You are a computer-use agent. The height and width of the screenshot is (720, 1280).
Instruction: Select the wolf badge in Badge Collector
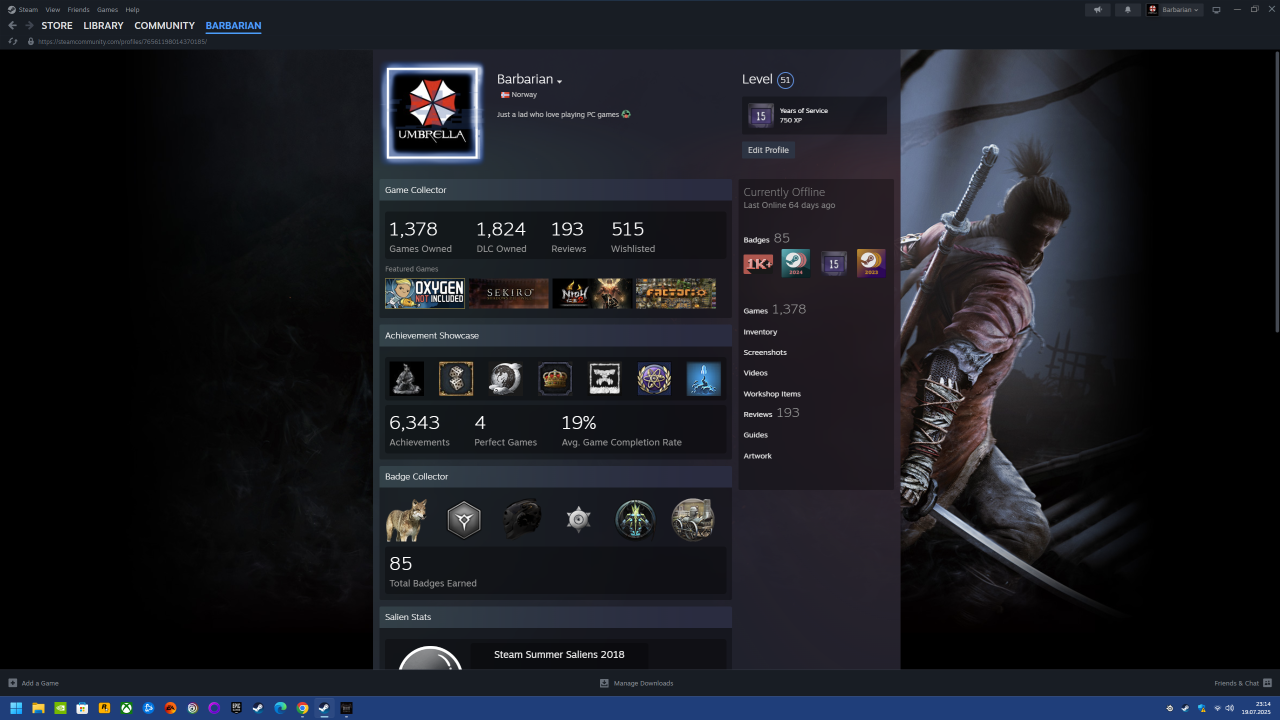click(406, 520)
